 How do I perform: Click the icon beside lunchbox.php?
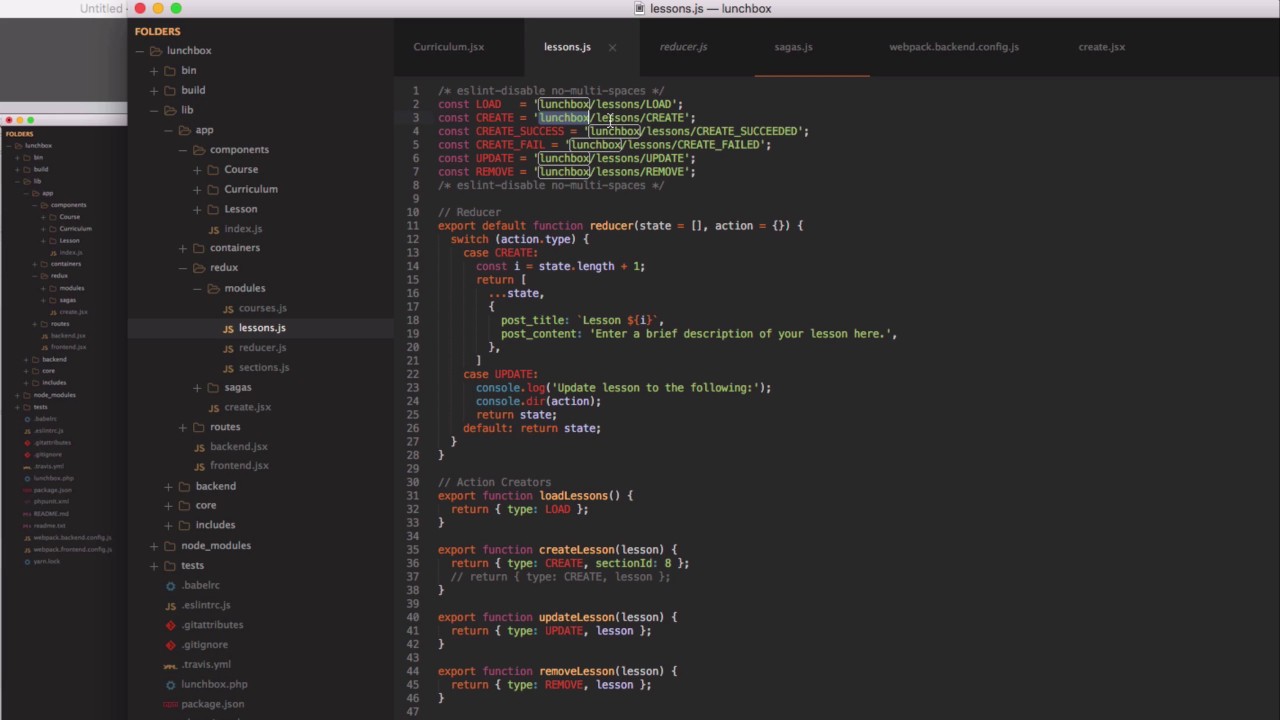pyautogui.click(x=170, y=684)
